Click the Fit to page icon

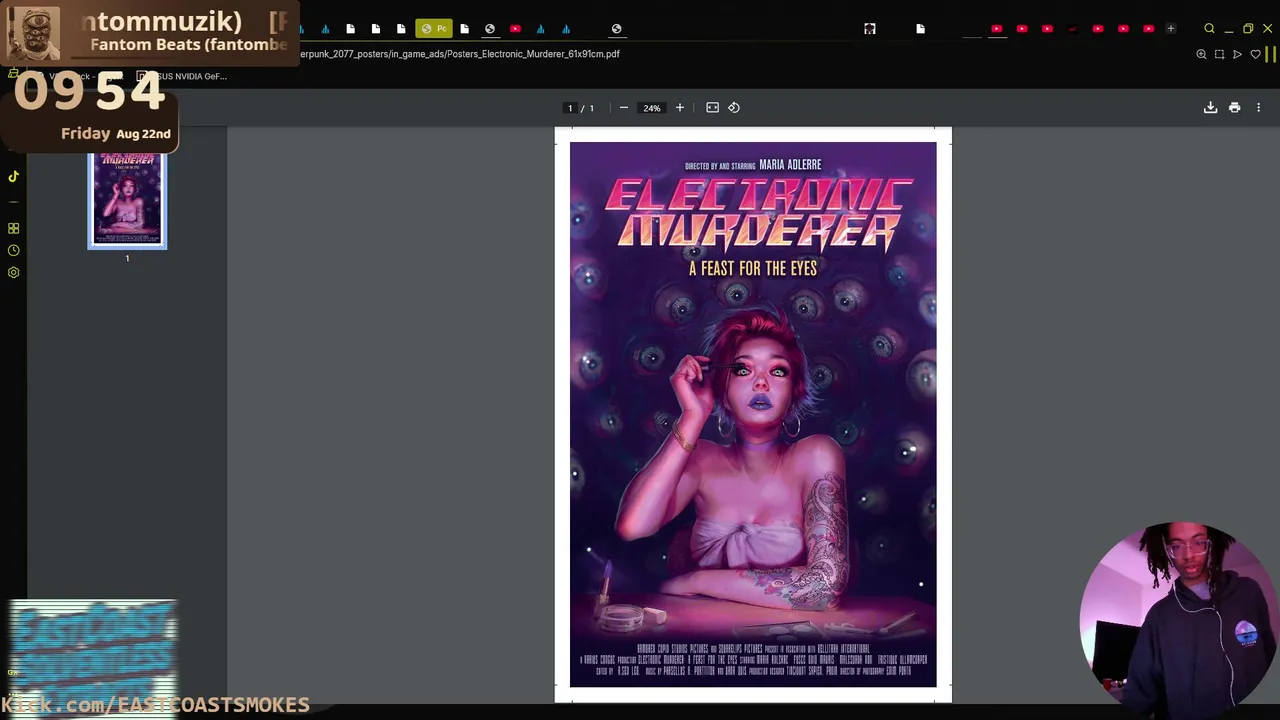712,108
